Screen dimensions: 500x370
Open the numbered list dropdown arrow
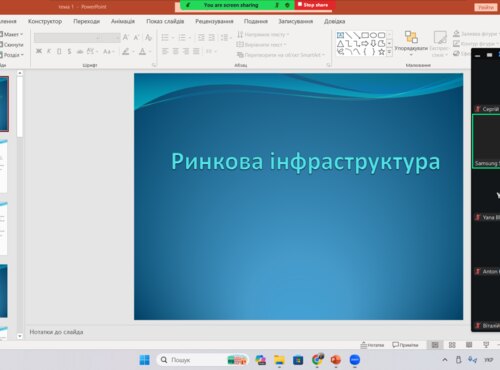coord(190,38)
